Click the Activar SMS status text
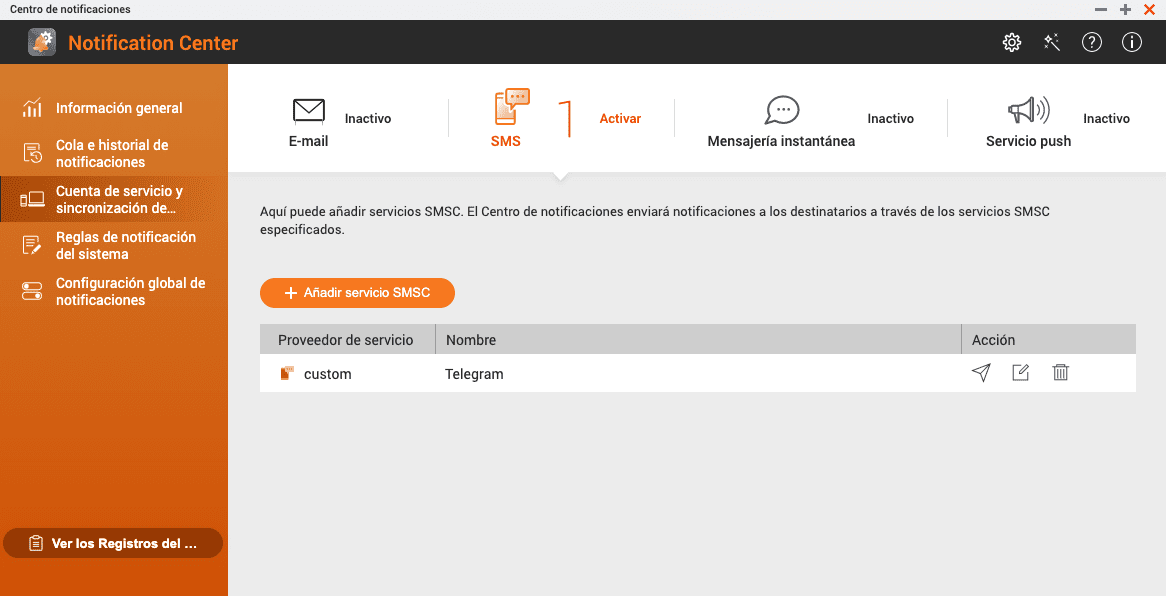 click(x=620, y=118)
